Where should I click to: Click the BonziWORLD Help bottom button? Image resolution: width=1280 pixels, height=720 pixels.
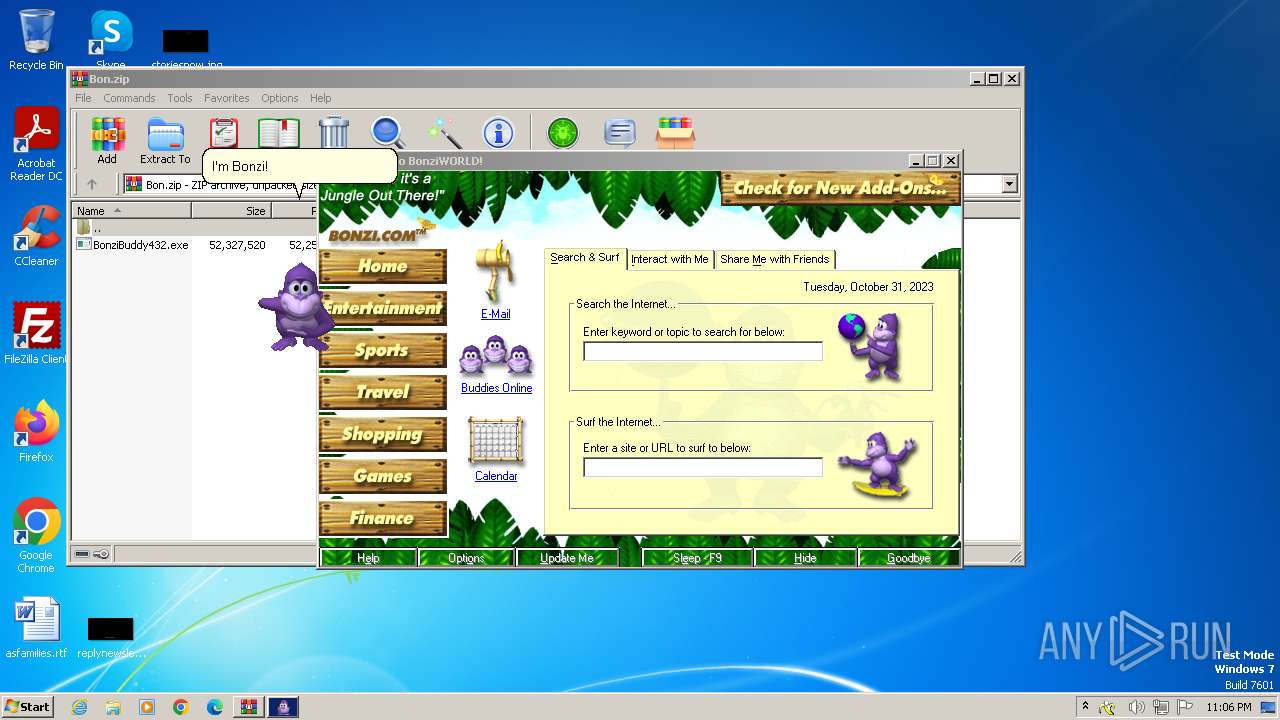368,558
